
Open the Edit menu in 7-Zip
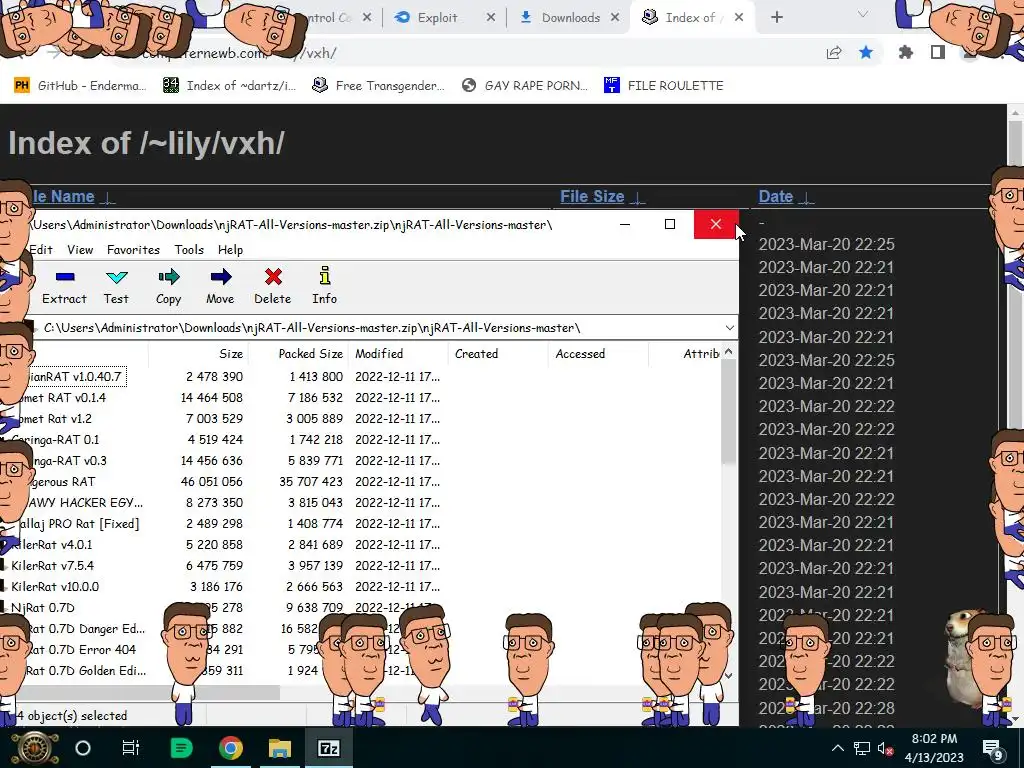pos(40,249)
